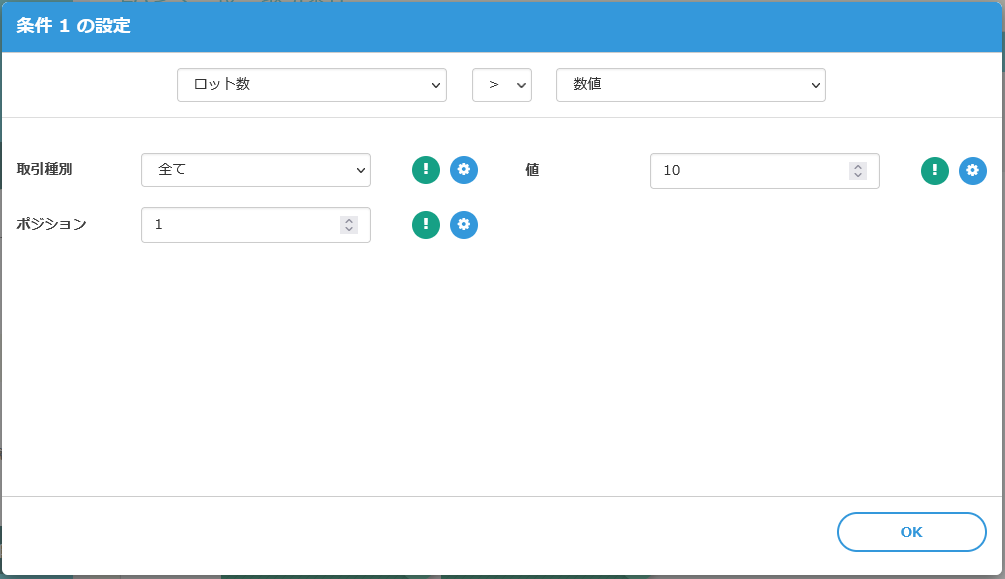This screenshot has width=1005, height=579.
Task: Decrement ポジション with the down spinner
Action: (348, 230)
